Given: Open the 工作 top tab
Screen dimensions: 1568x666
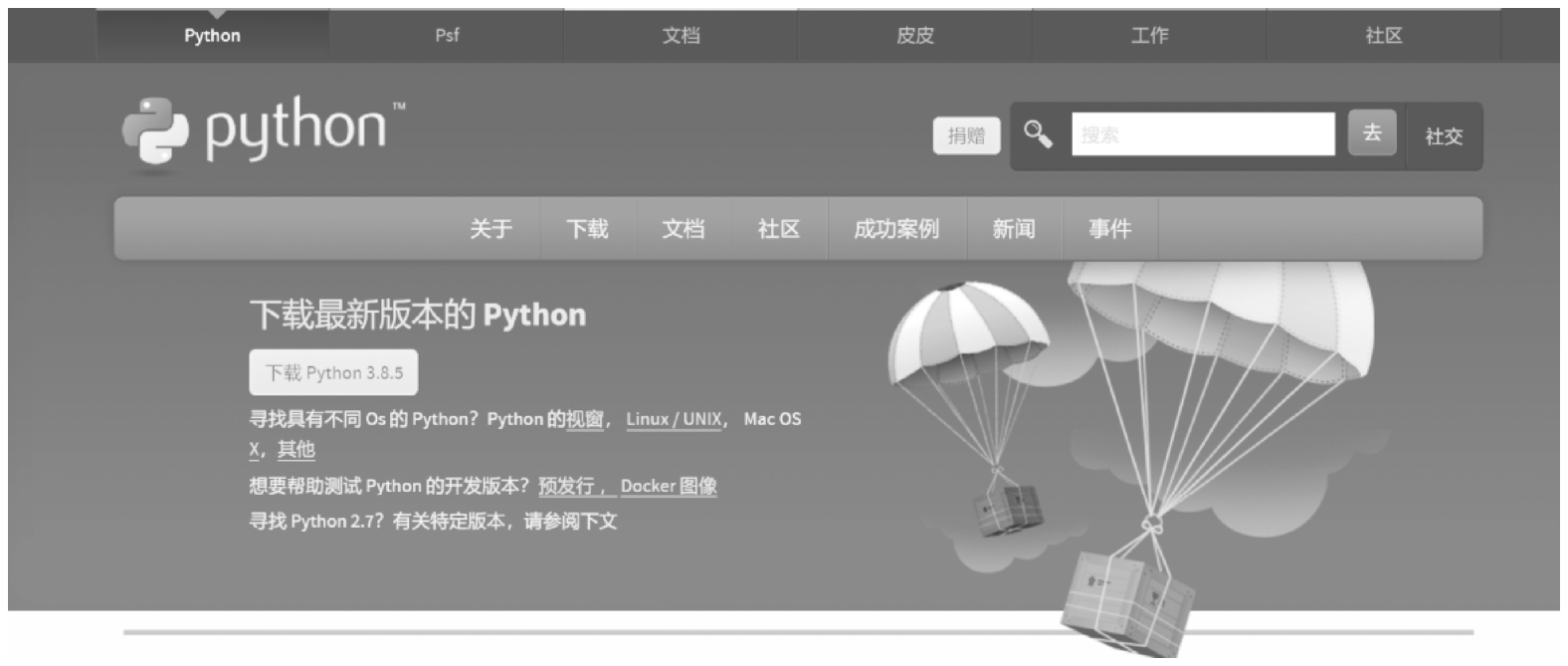Looking at the screenshot, I should coord(1149,36).
